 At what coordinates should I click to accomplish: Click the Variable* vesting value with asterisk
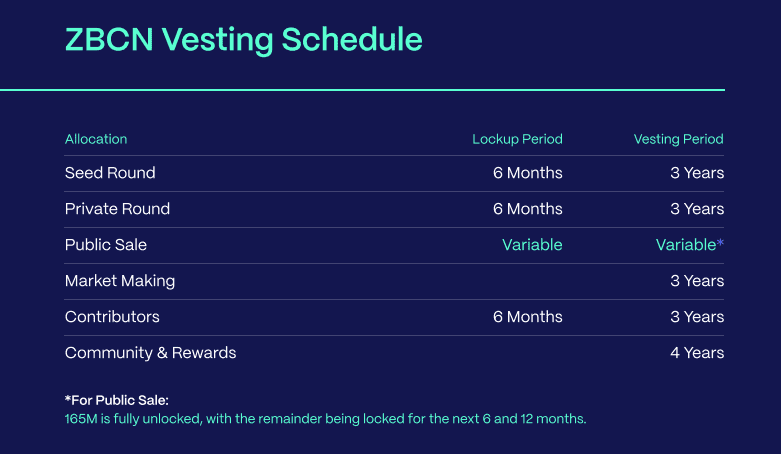pos(689,245)
